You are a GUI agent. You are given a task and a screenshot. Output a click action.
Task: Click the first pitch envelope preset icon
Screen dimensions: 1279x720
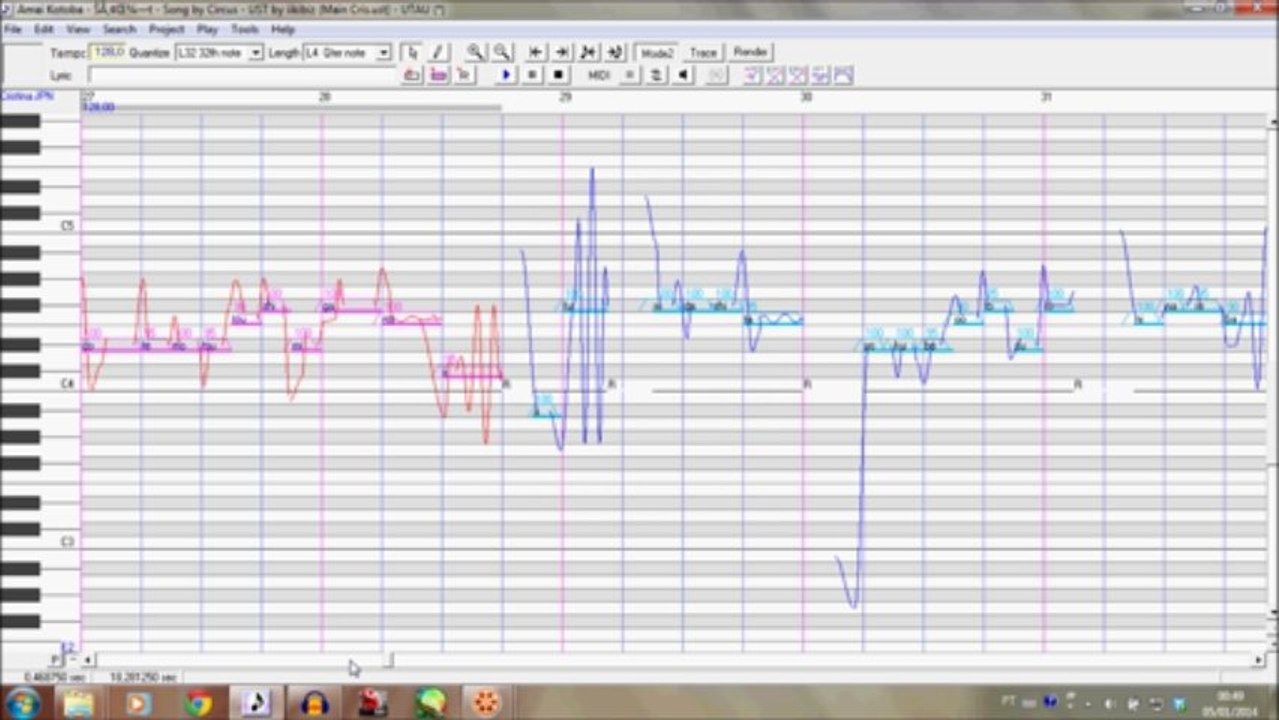pos(752,75)
